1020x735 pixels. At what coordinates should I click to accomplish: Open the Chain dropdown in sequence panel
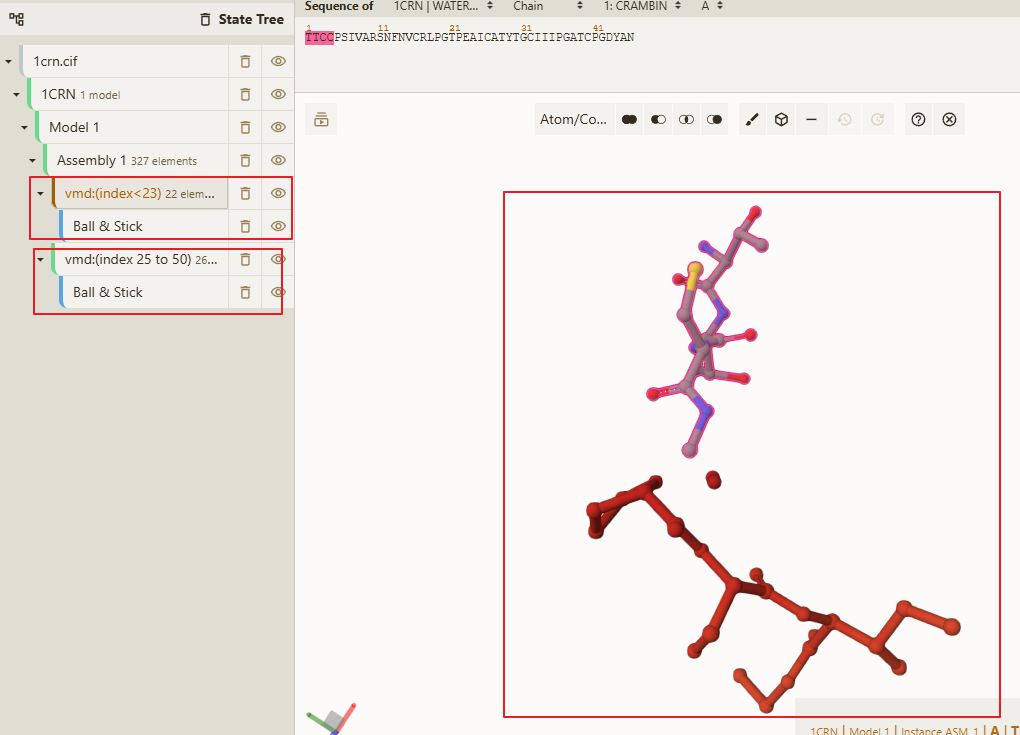[x=548, y=6]
